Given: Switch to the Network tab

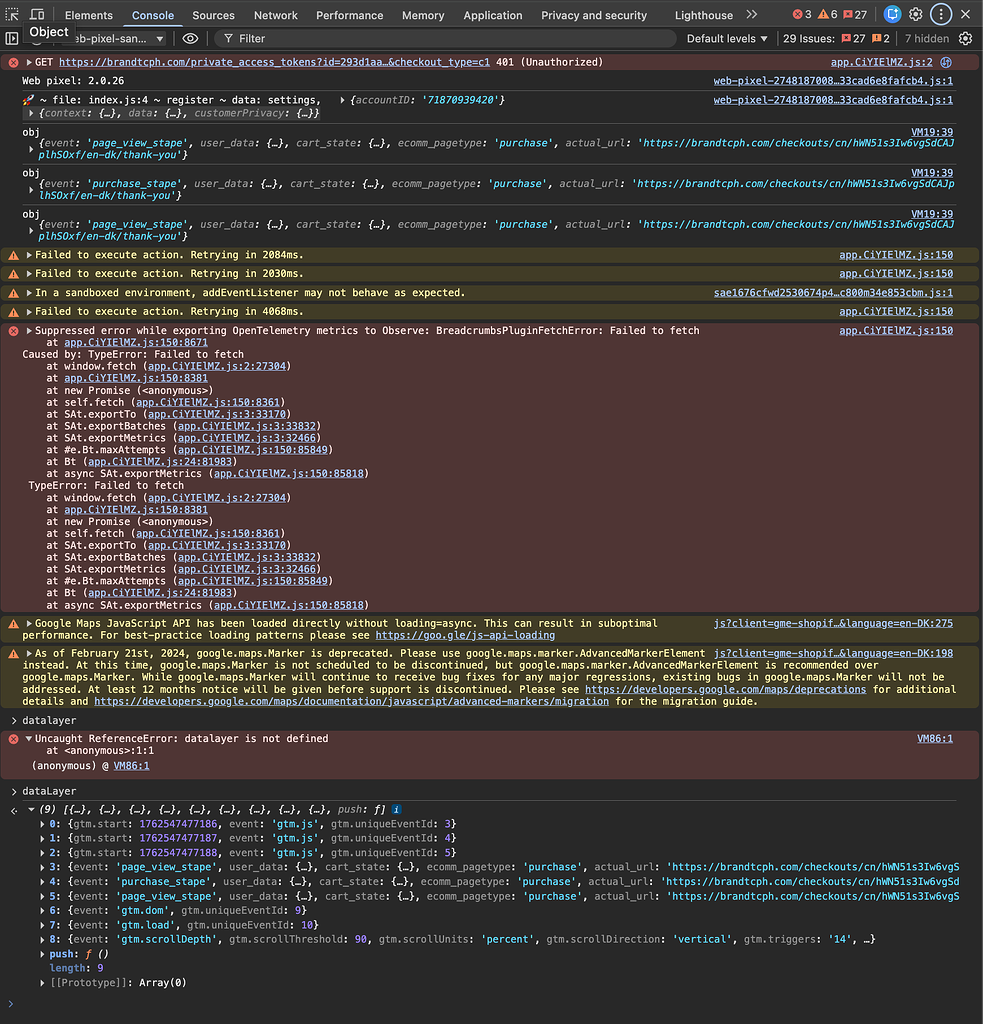Looking at the screenshot, I should [x=275, y=15].
